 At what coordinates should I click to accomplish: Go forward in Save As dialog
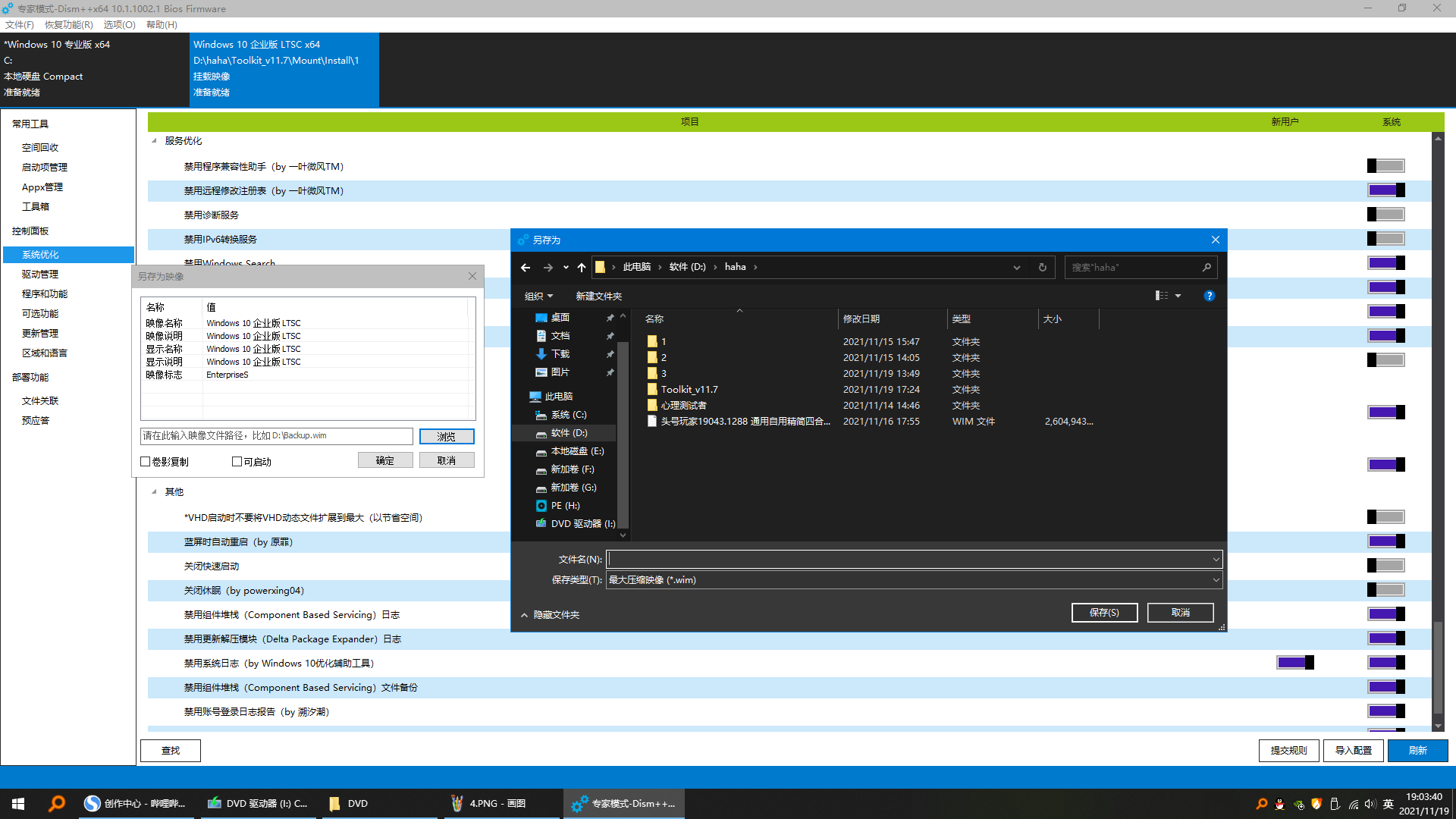click(x=548, y=267)
